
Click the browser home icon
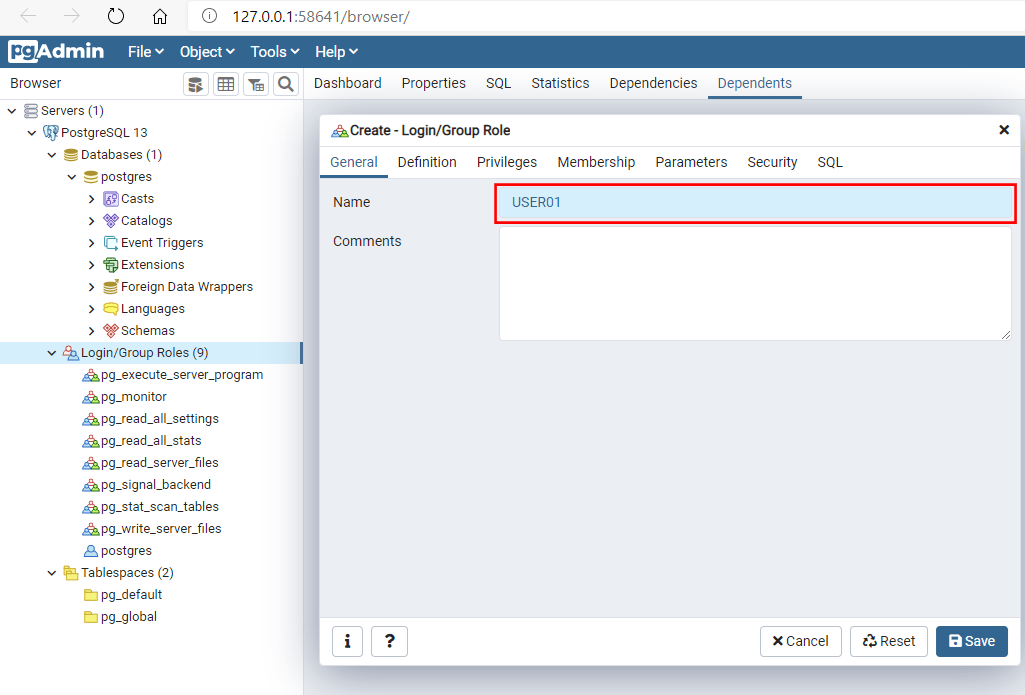pyautogui.click(x=160, y=16)
